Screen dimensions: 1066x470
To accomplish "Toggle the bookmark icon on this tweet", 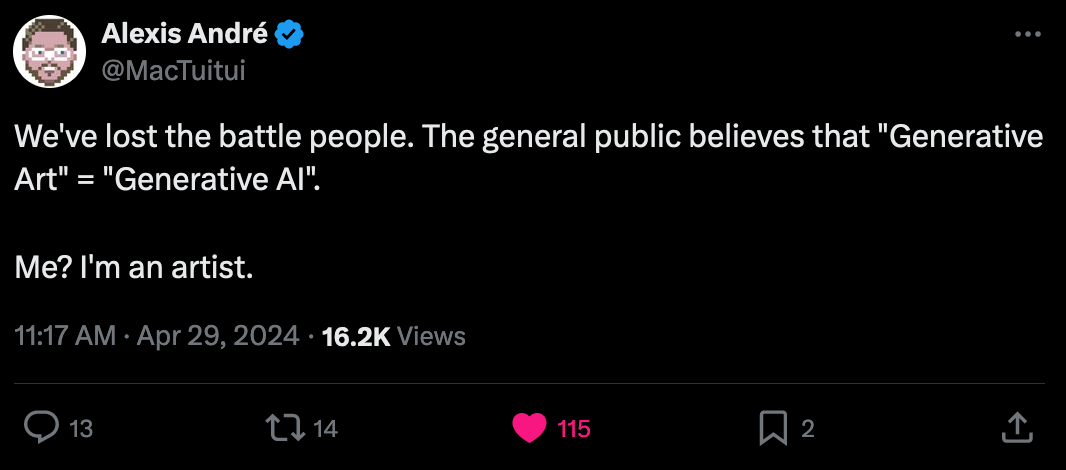I will 772,428.
